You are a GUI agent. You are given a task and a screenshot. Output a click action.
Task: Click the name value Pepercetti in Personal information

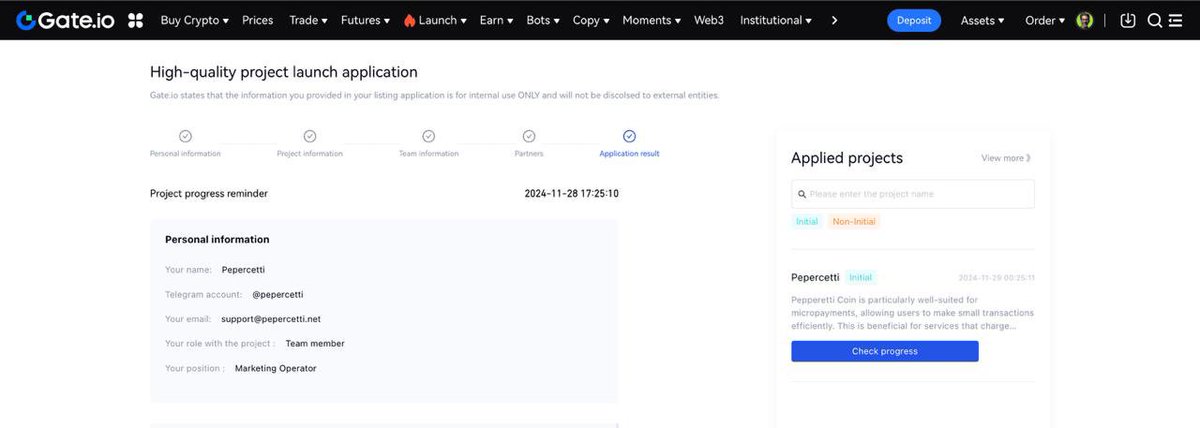coord(243,270)
